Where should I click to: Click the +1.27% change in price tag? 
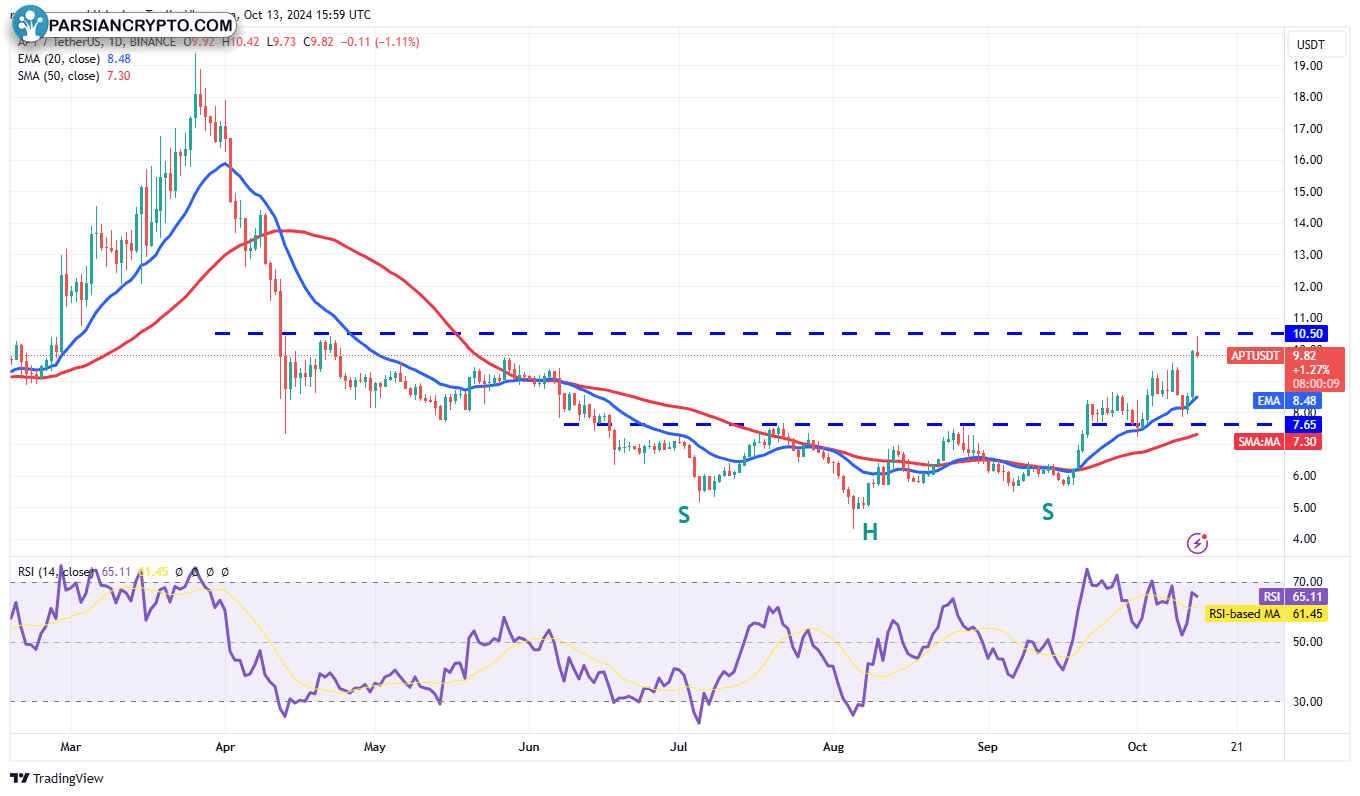coord(1309,370)
